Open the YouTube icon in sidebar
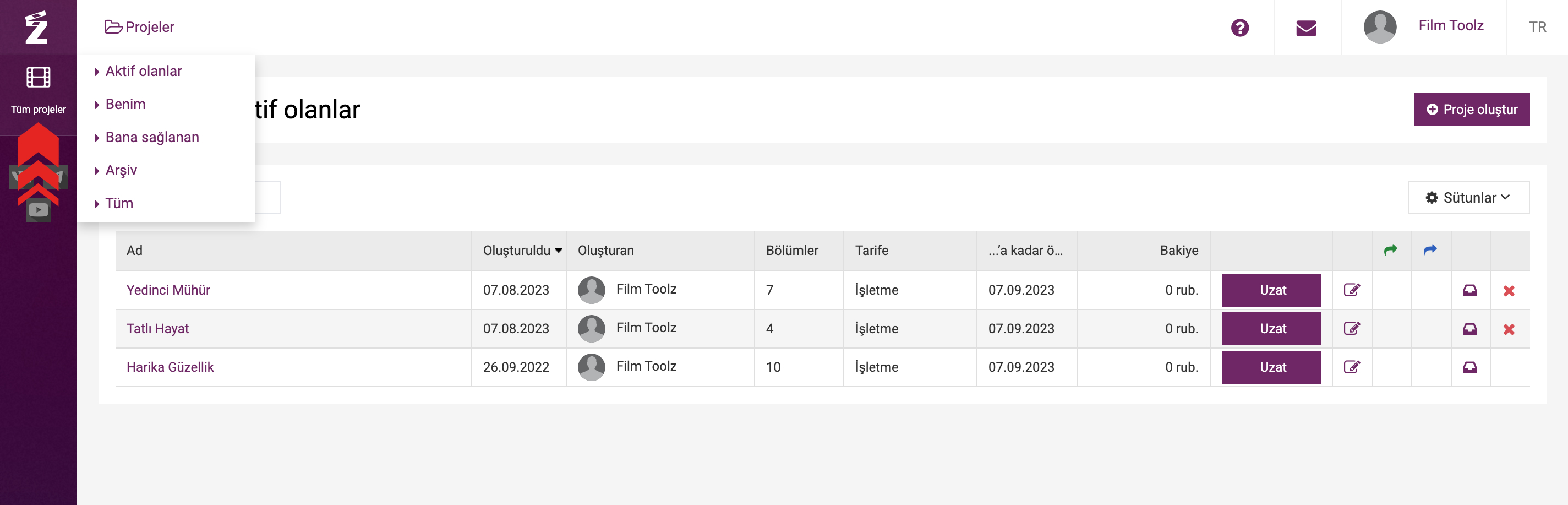 [39, 210]
